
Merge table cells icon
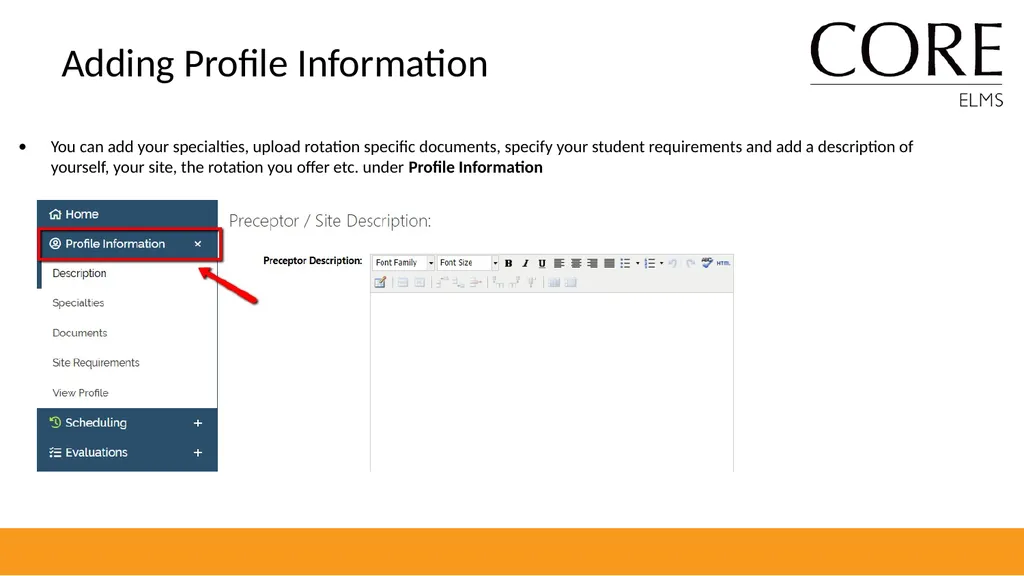click(x=571, y=282)
